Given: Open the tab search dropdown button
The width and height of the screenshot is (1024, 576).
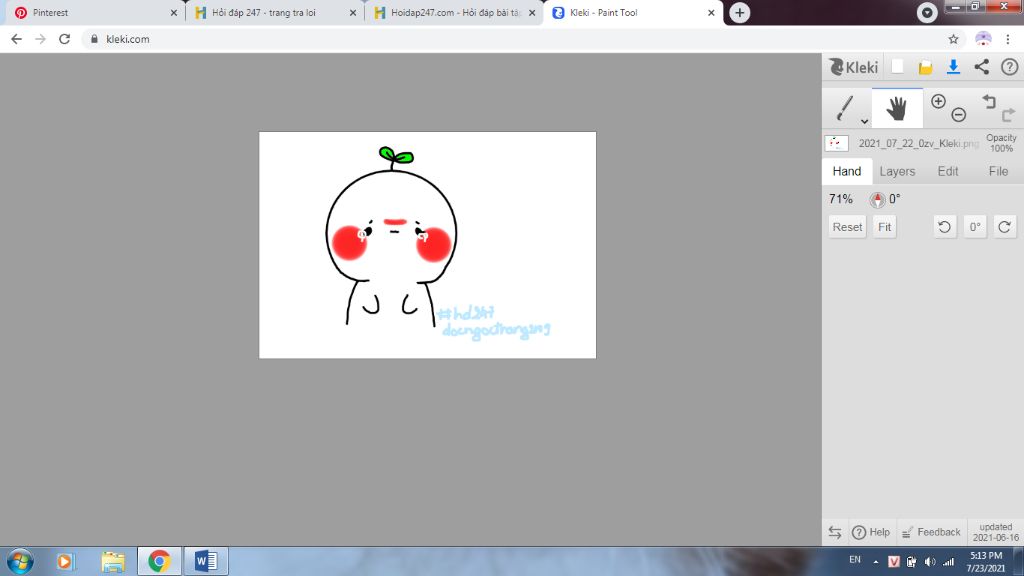Looking at the screenshot, I should (x=927, y=12).
